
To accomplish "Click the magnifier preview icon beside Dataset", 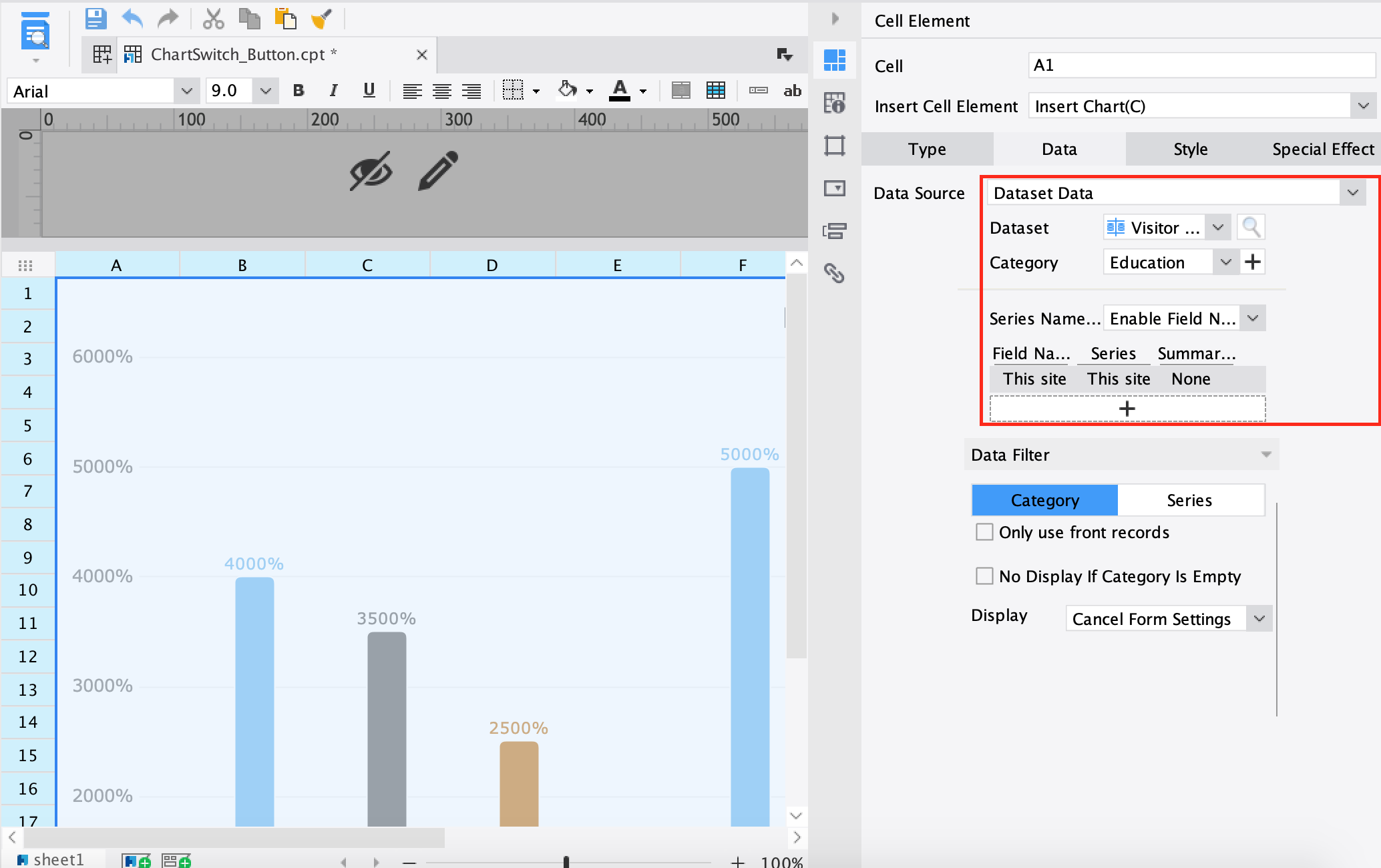I will coord(1251,228).
